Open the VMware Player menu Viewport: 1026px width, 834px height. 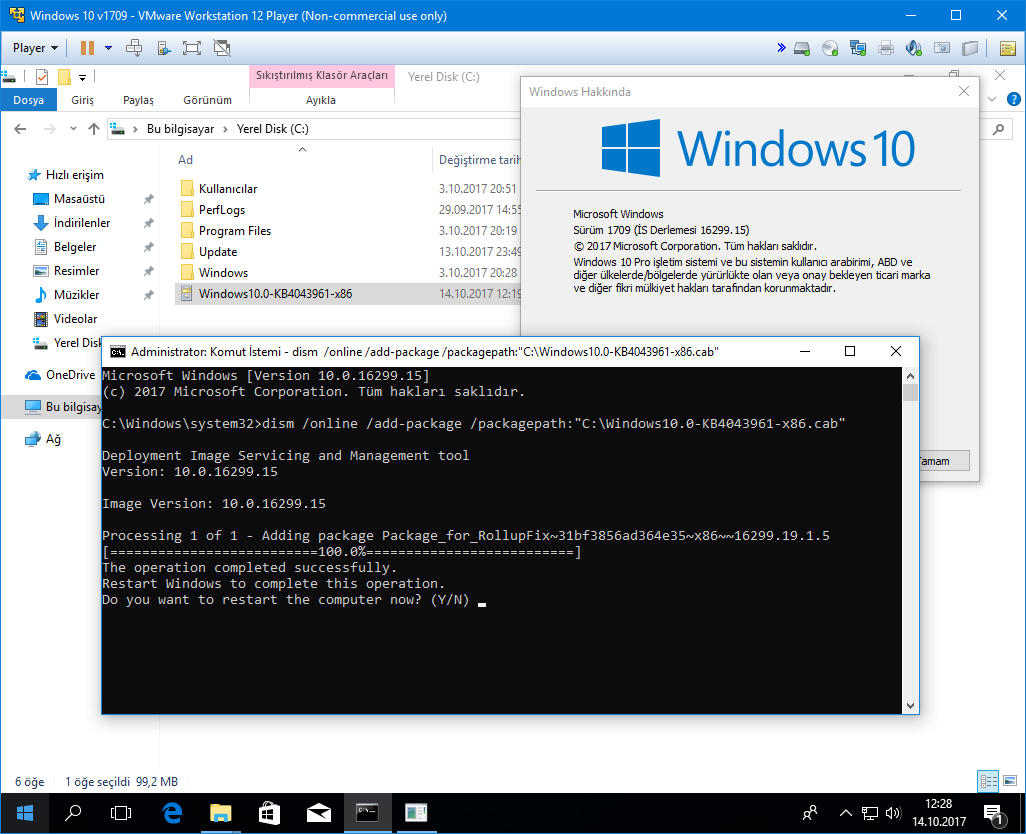(35, 48)
